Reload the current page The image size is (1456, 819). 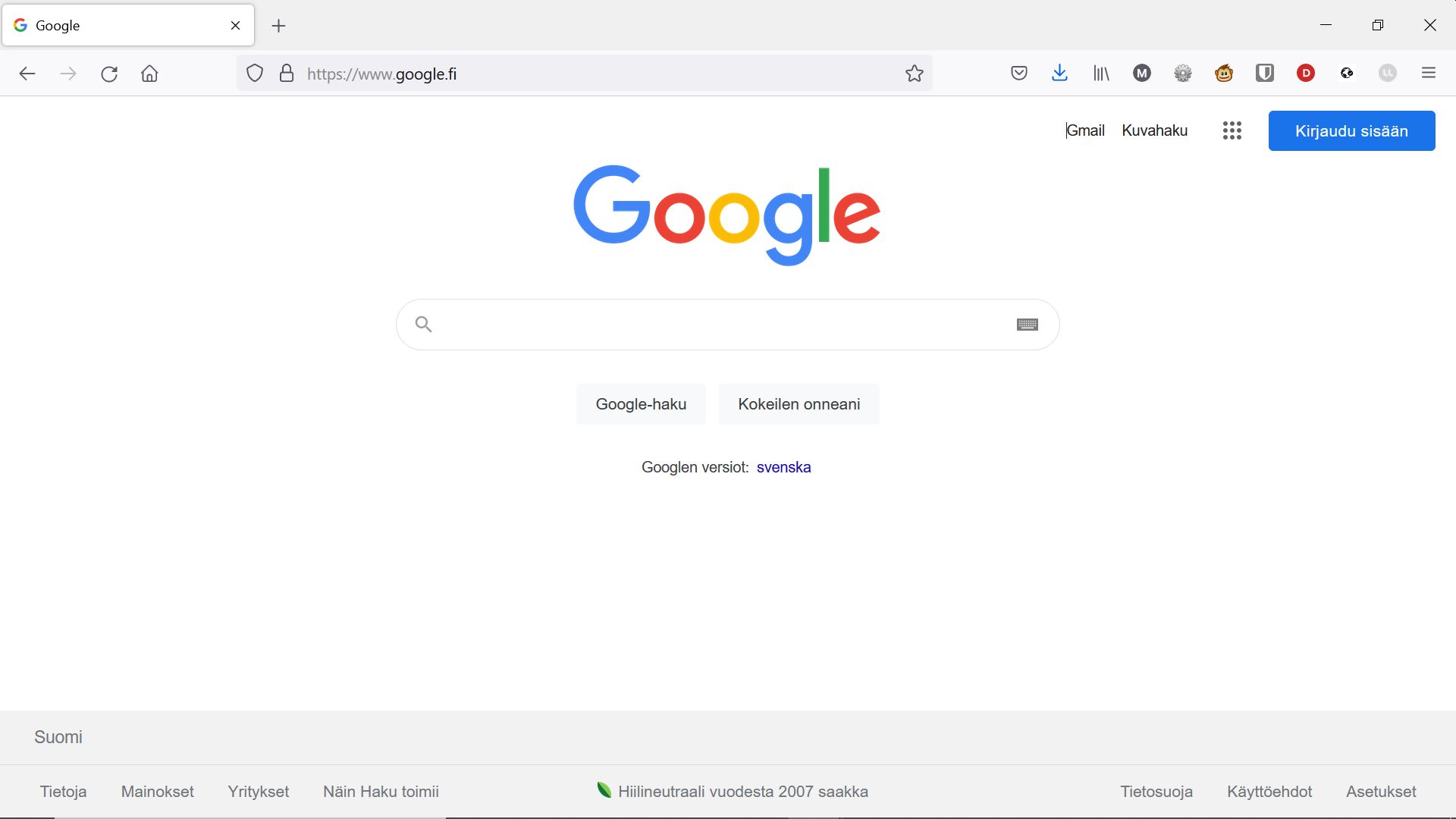click(x=109, y=74)
